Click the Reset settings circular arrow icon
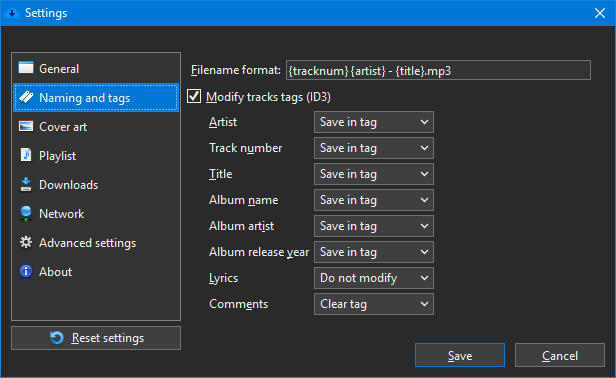Screen dimensions: 616x378 click(57, 338)
